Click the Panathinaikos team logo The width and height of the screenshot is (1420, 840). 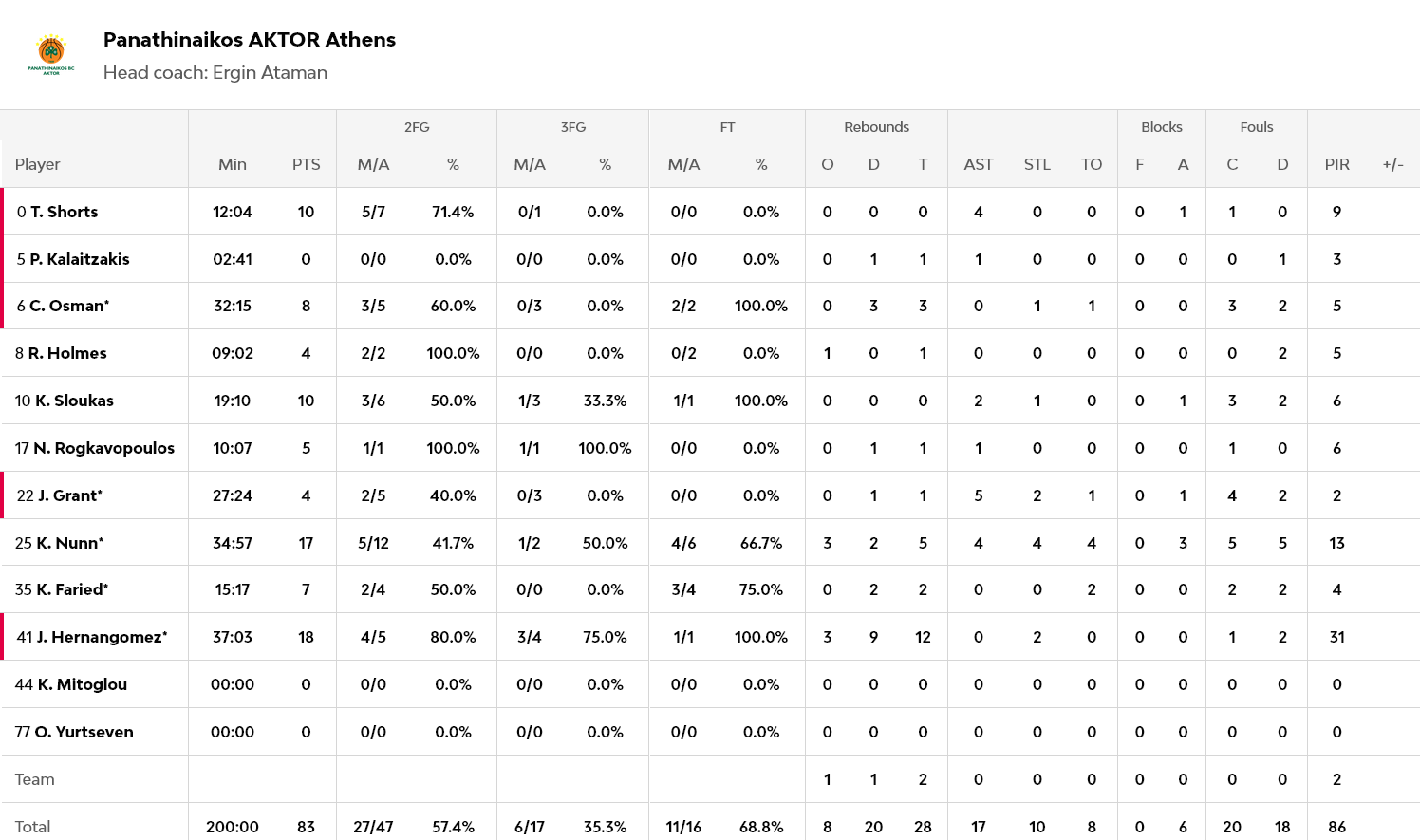[51, 54]
